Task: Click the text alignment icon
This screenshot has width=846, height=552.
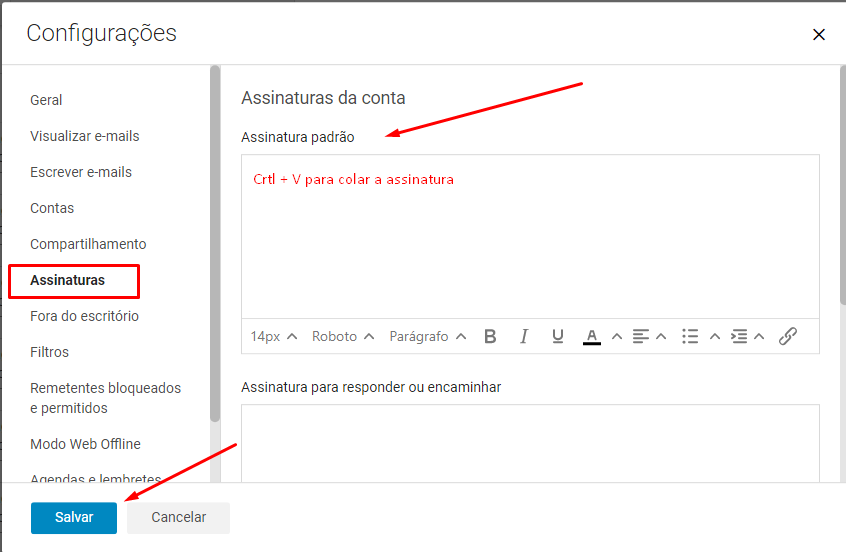Action: click(x=641, y=337)
